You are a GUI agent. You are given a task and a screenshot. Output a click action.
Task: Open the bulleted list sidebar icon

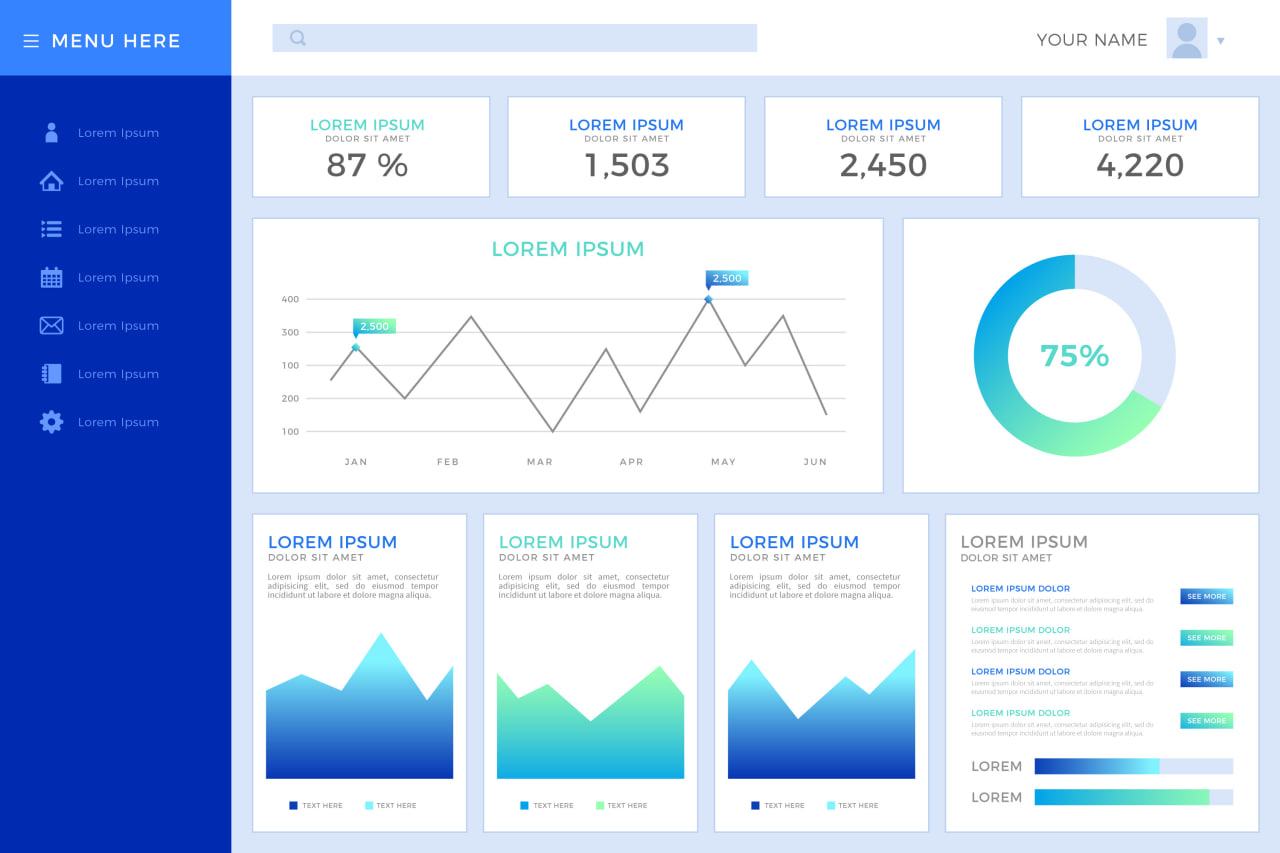coord(51,229)
